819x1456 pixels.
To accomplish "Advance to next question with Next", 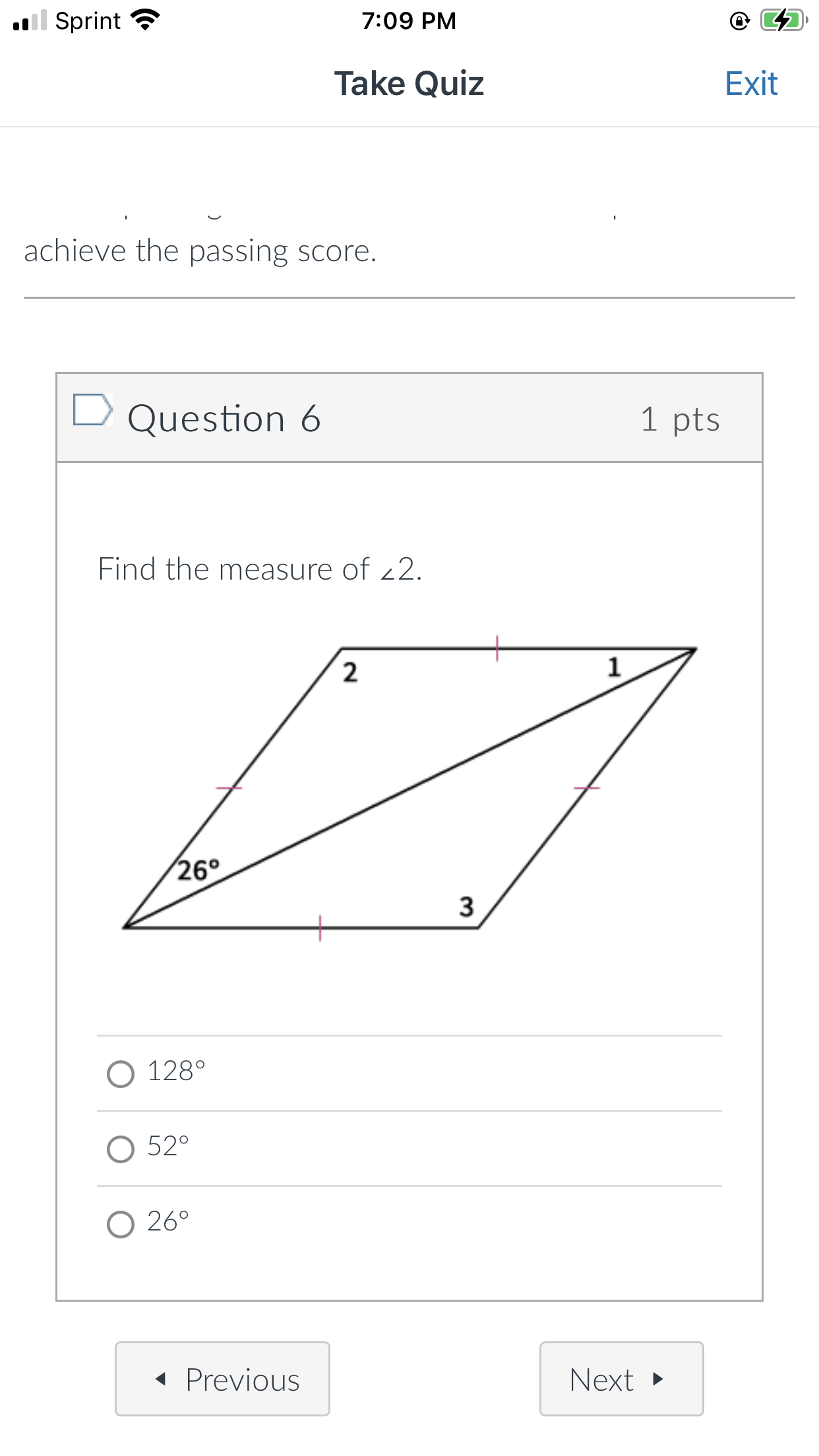I will (621, 1380).
